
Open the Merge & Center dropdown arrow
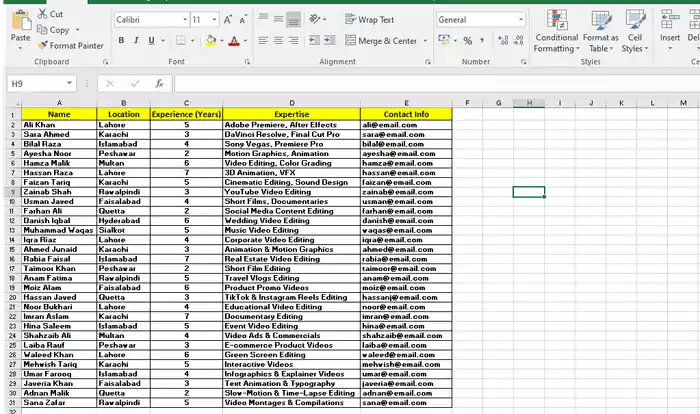coord(425,41)
